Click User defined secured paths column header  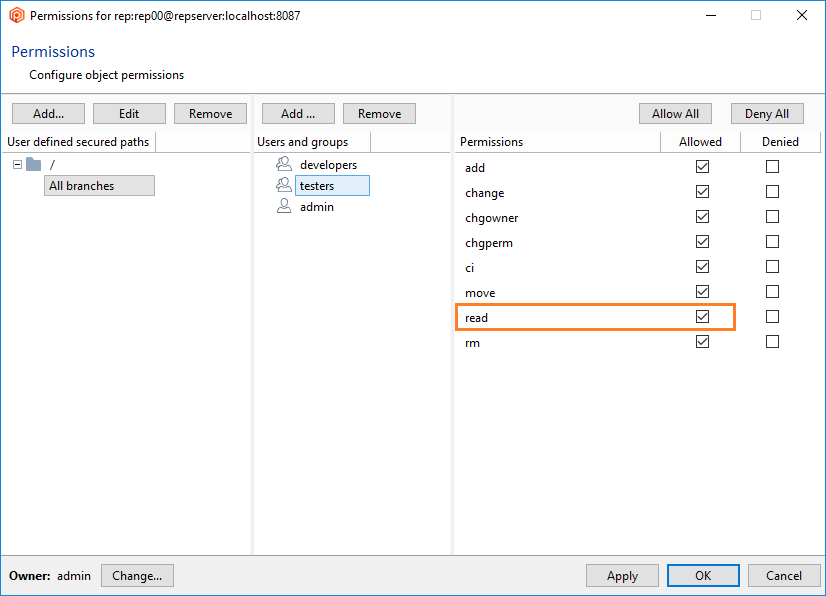(x=78, y=142)
